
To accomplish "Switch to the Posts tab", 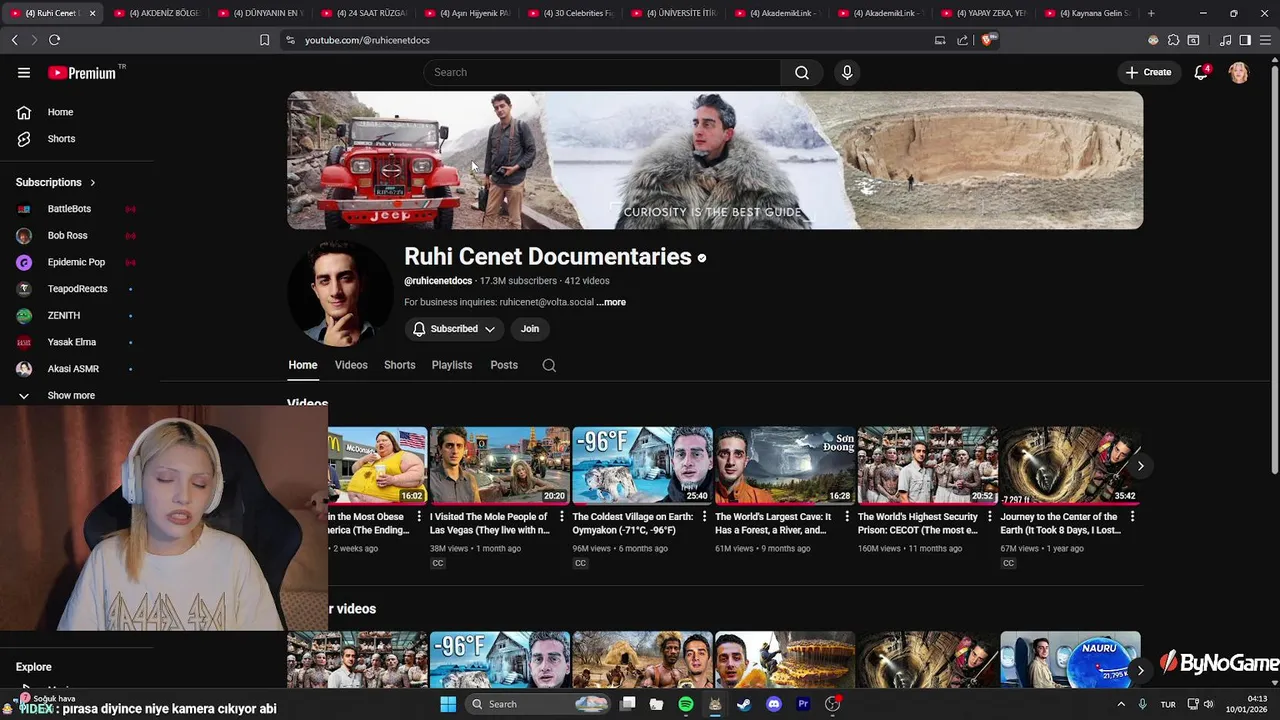I will point(504,365).
